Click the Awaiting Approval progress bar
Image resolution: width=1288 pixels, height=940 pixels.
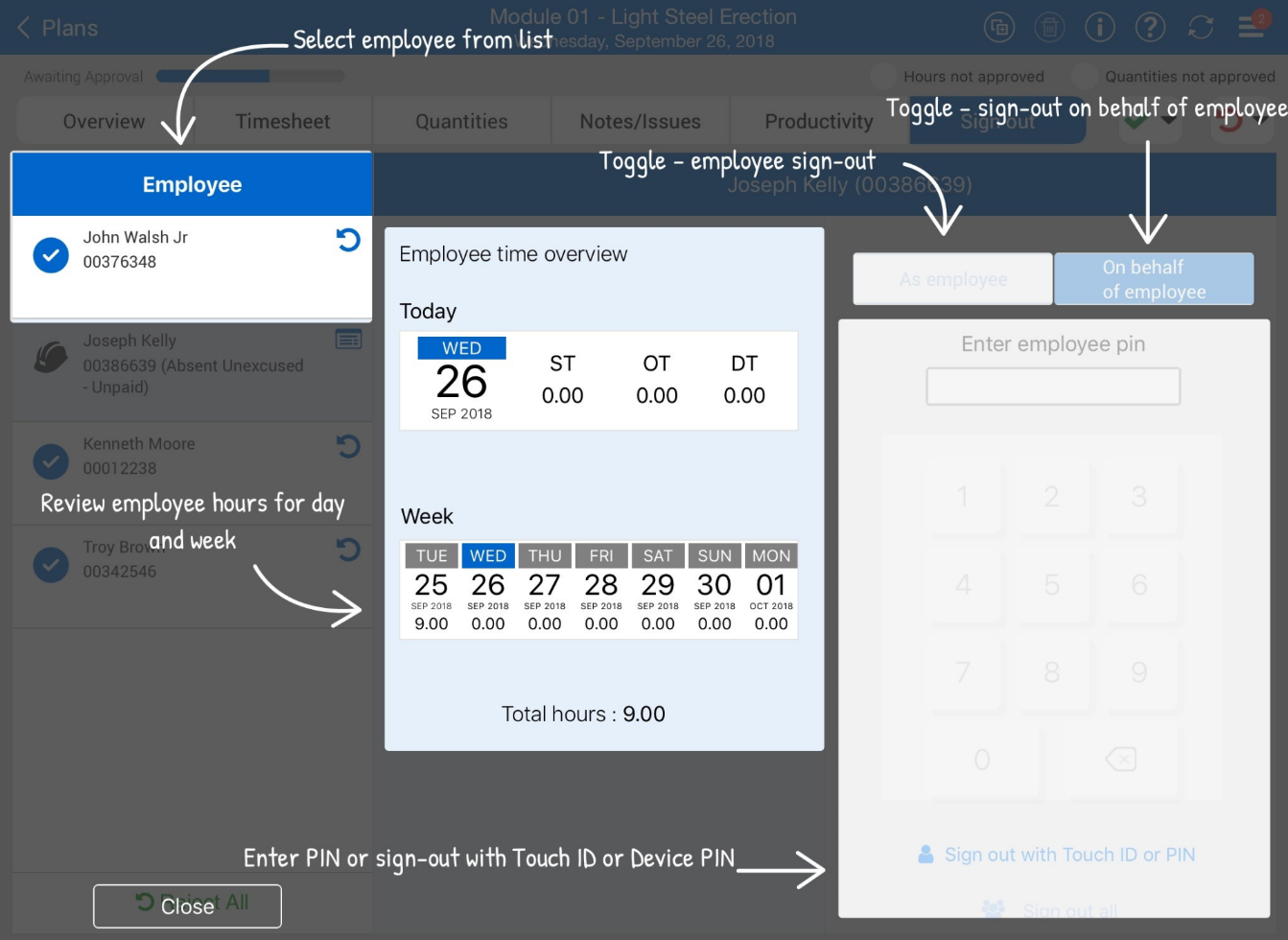pyautogui.click(x=249, y=77)
